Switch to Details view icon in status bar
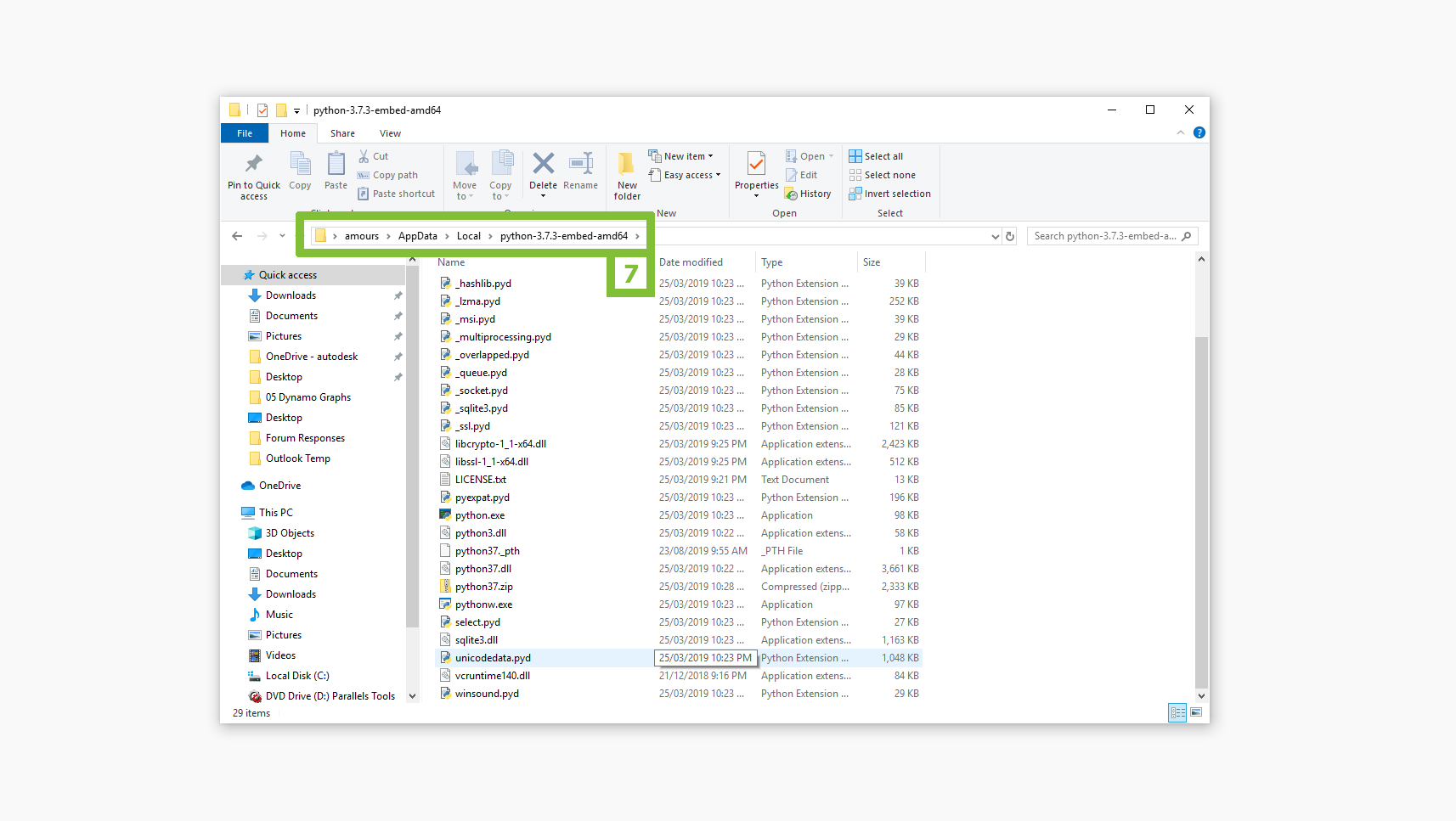 point(1177,712)
